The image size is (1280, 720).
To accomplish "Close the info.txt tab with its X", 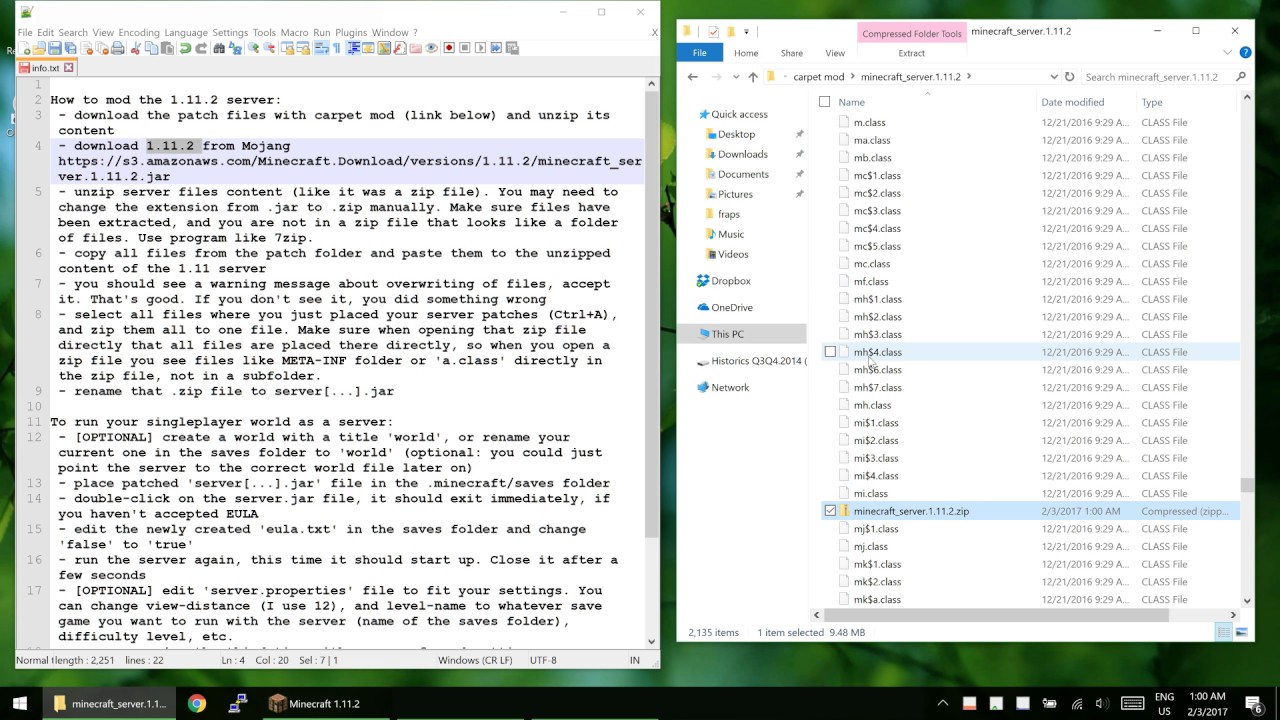I will coord(70,68).
